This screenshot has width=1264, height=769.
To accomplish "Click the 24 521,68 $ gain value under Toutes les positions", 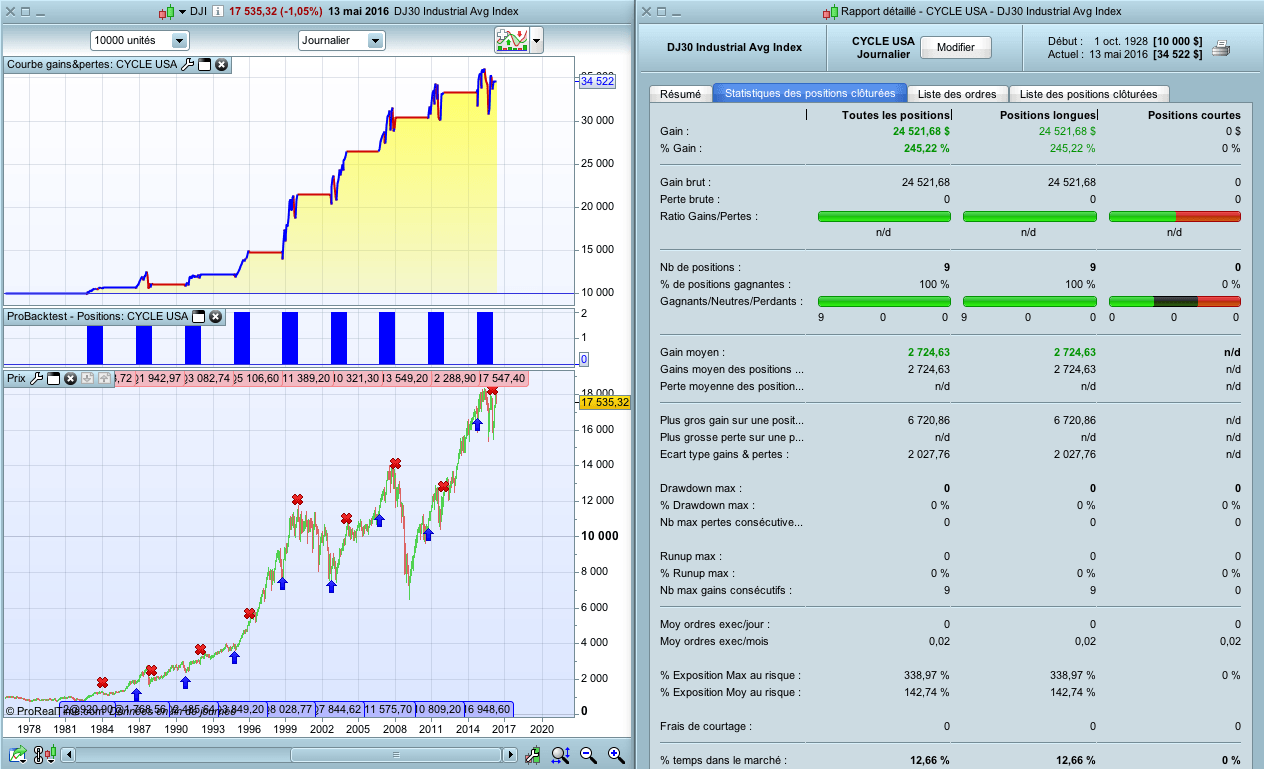I will coord(921,131).
